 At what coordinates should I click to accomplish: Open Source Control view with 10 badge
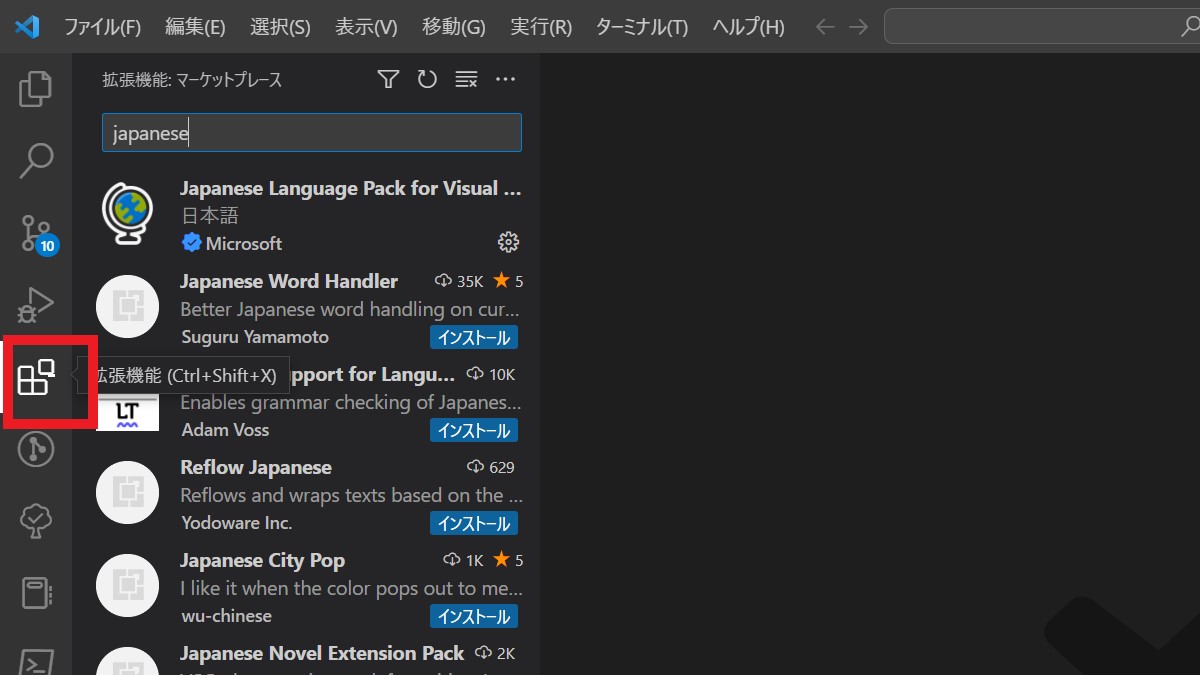tap(38, 233)
